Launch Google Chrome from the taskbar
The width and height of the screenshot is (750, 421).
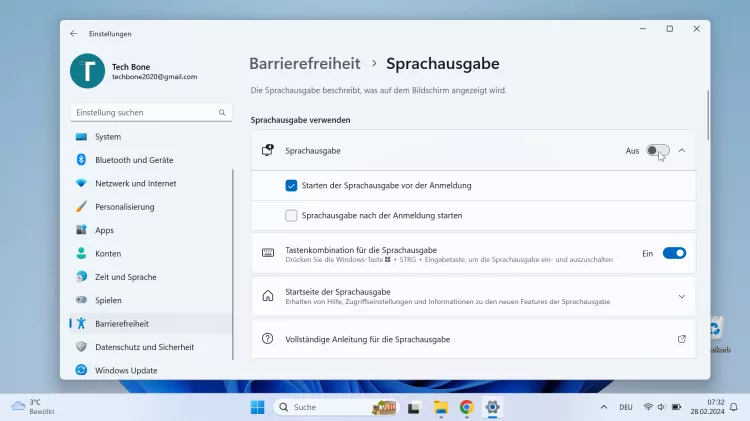466,407
